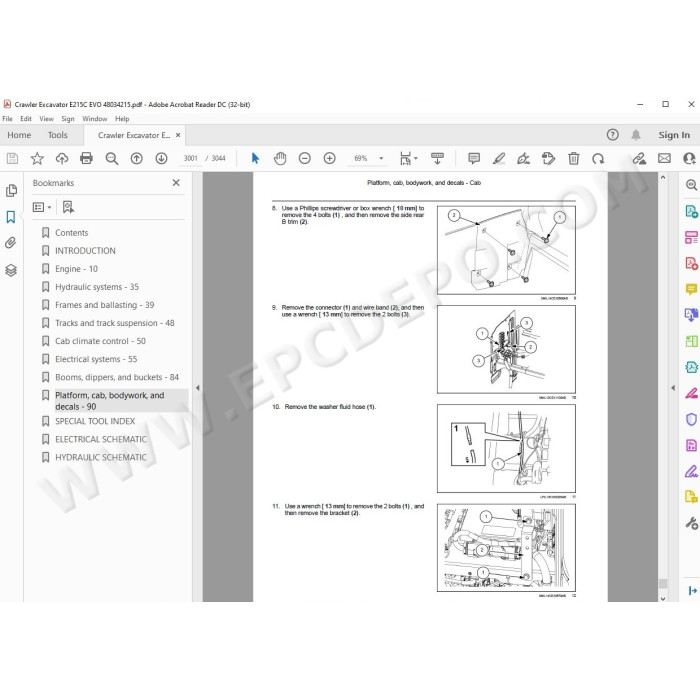Viewport: 700px width, 700px height.
Task: Click the Stamp tool icon
Action: click(x=548, y=158)
